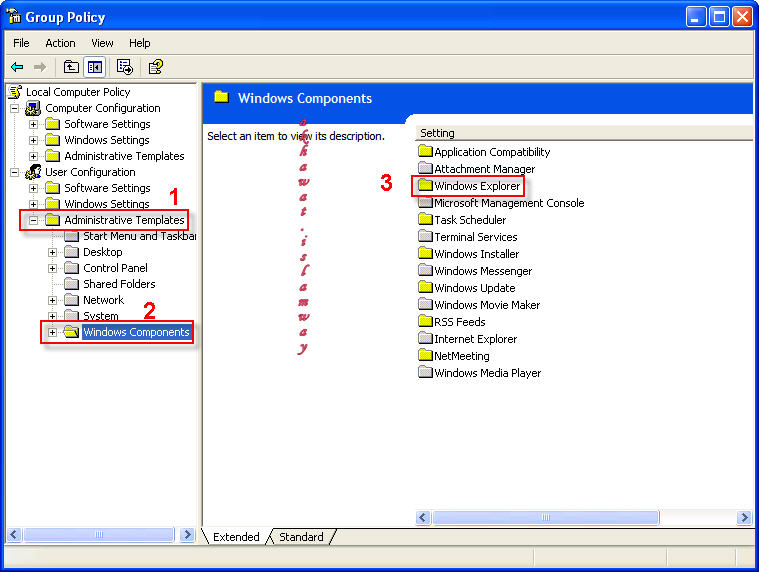Select Windows Components in the tree
The image size is (759, 572).
136,332
